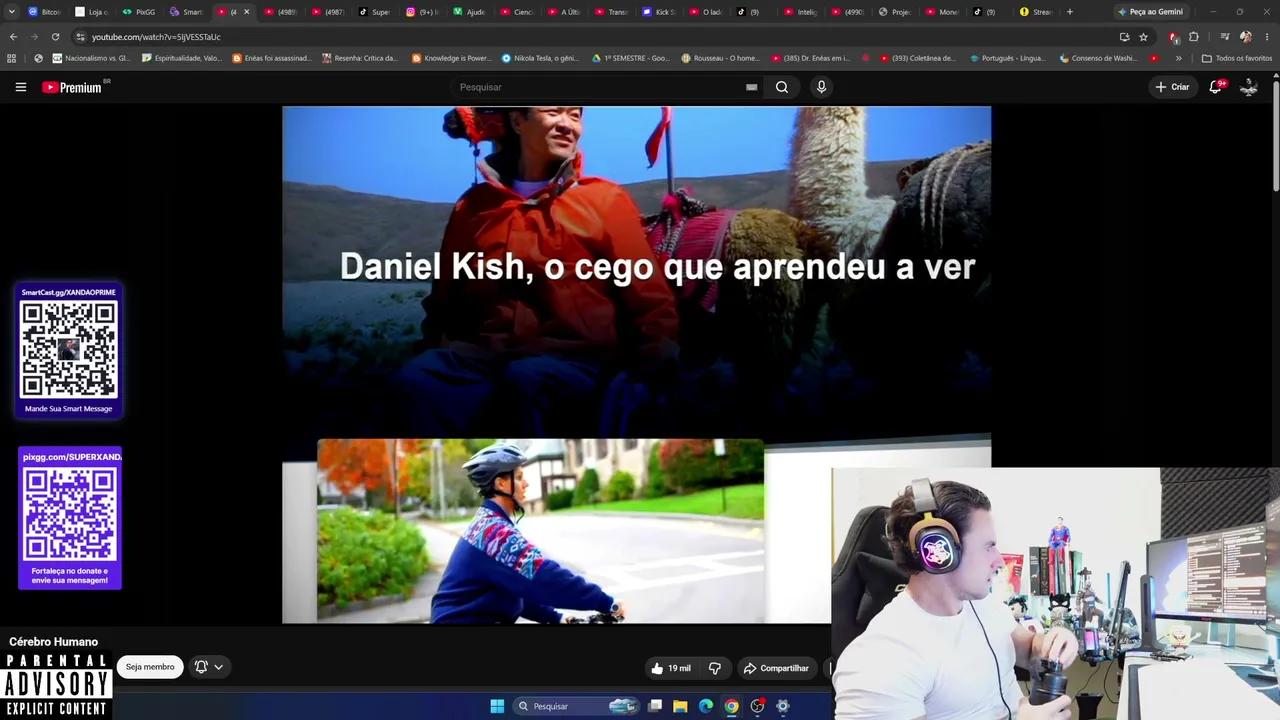1280x720 pixels.
Task: Click the page's vertical scrollbar thumb
Action: click(x=1275, y=135)
